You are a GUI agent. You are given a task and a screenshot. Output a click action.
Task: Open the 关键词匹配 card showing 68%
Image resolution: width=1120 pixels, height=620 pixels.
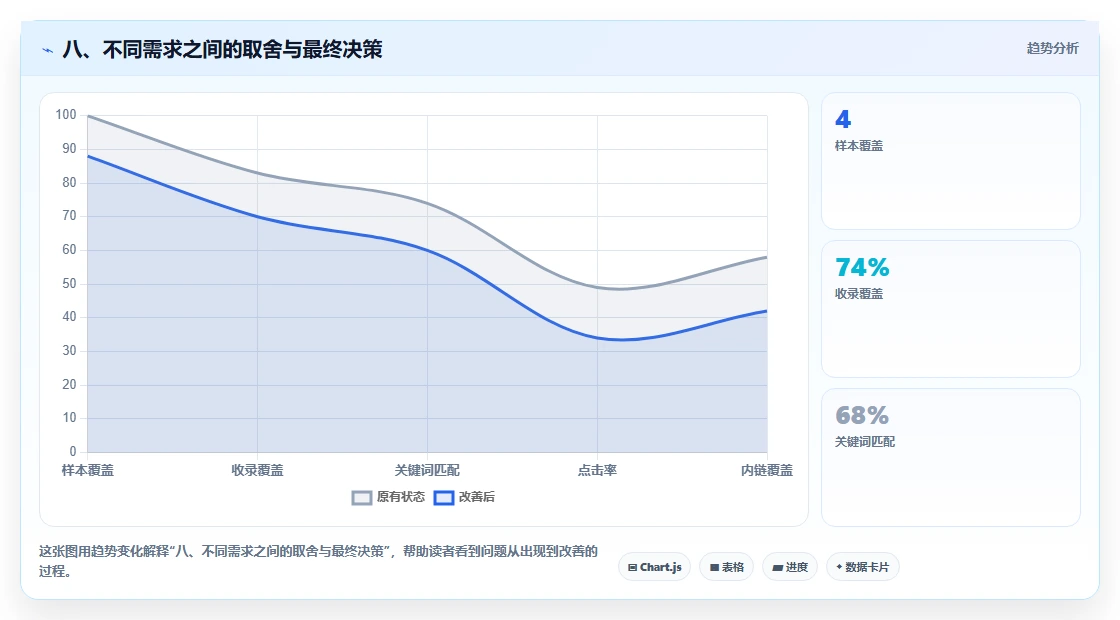click(x=951, y=457)
